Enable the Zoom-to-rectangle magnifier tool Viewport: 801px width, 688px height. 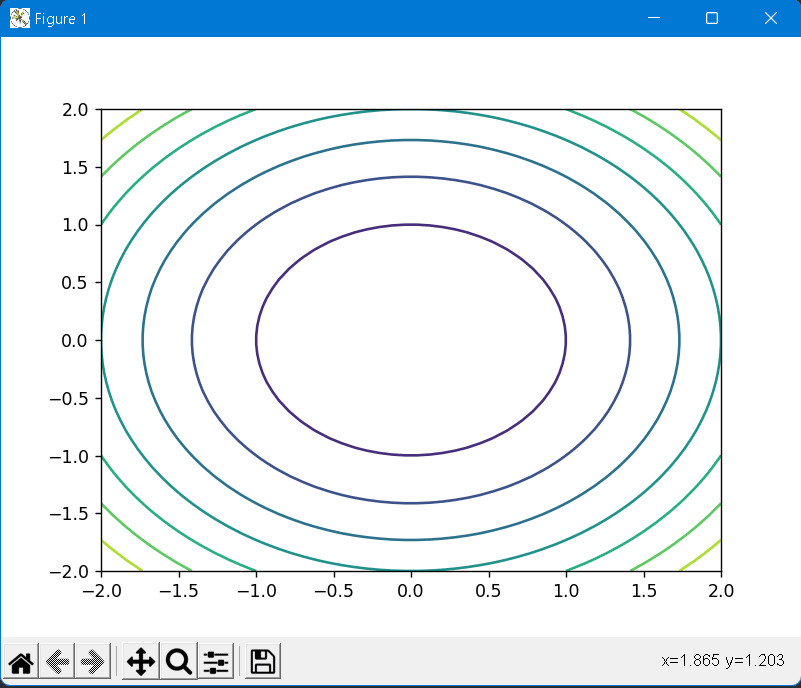(177, 662)
